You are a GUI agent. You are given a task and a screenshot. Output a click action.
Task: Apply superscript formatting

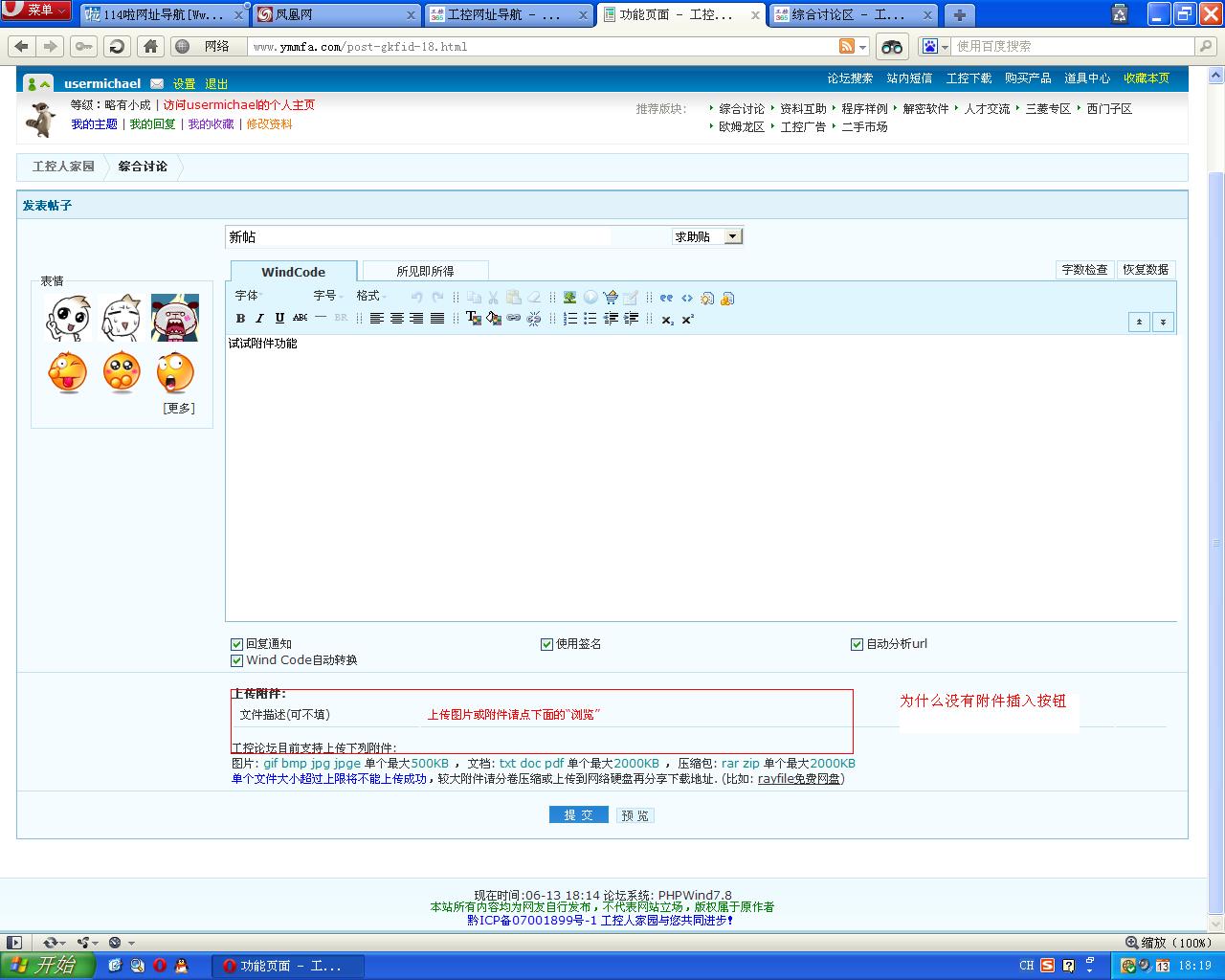(x=688, y=319)
